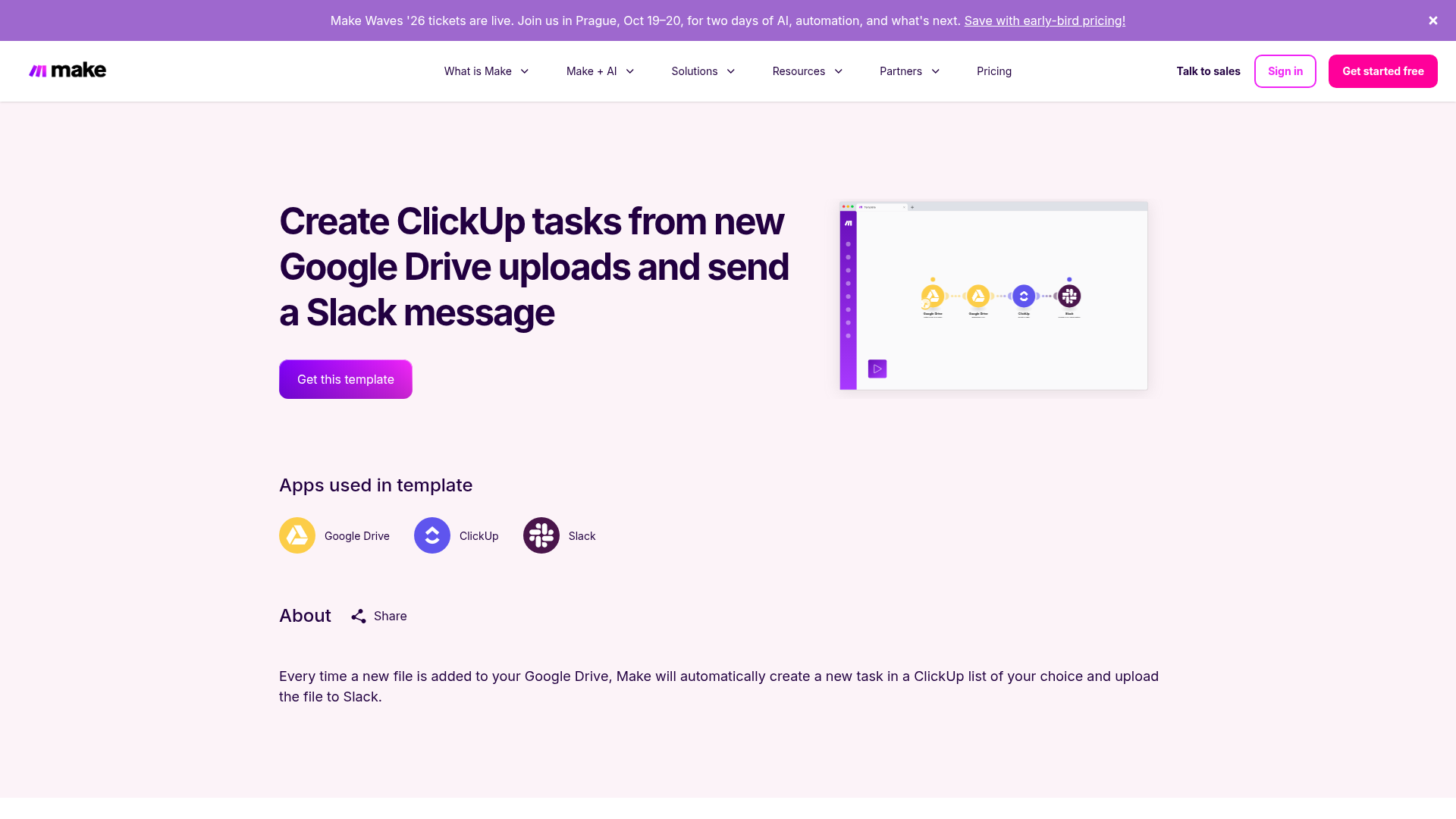Viewport: 1456px width, 819px height.
Task: Play the scenario preview via play icon
Action: coord(877,369)
